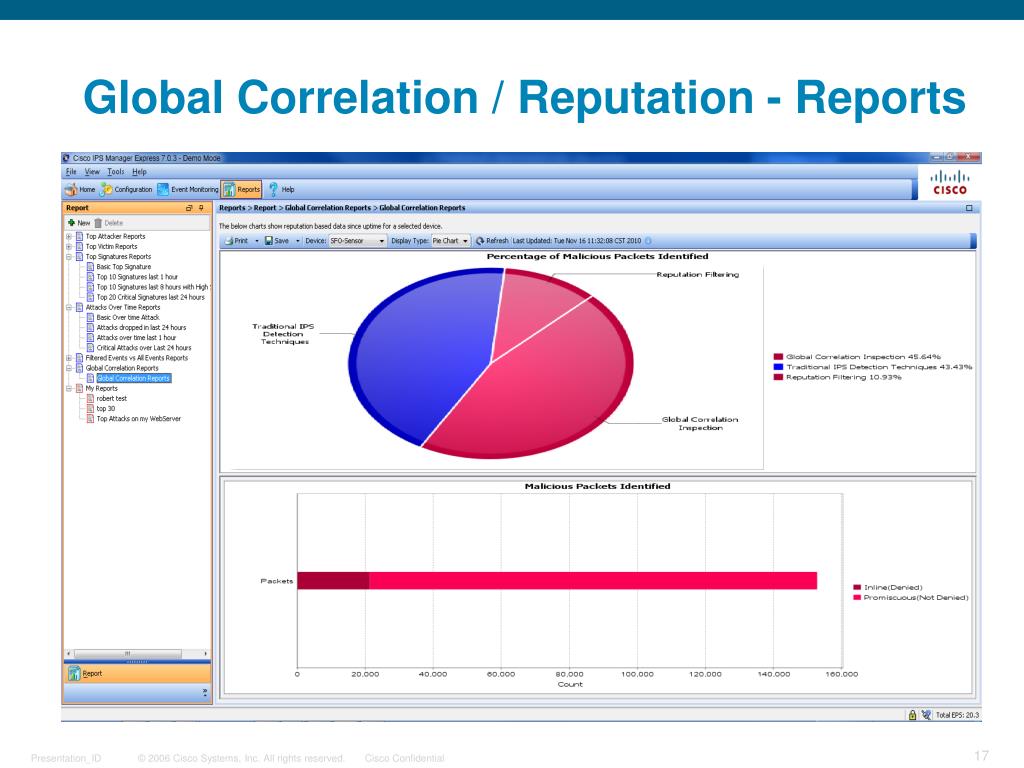Select Basic Top Signature report
Viewport: 1024px width, 768px height.
(123, 266)
